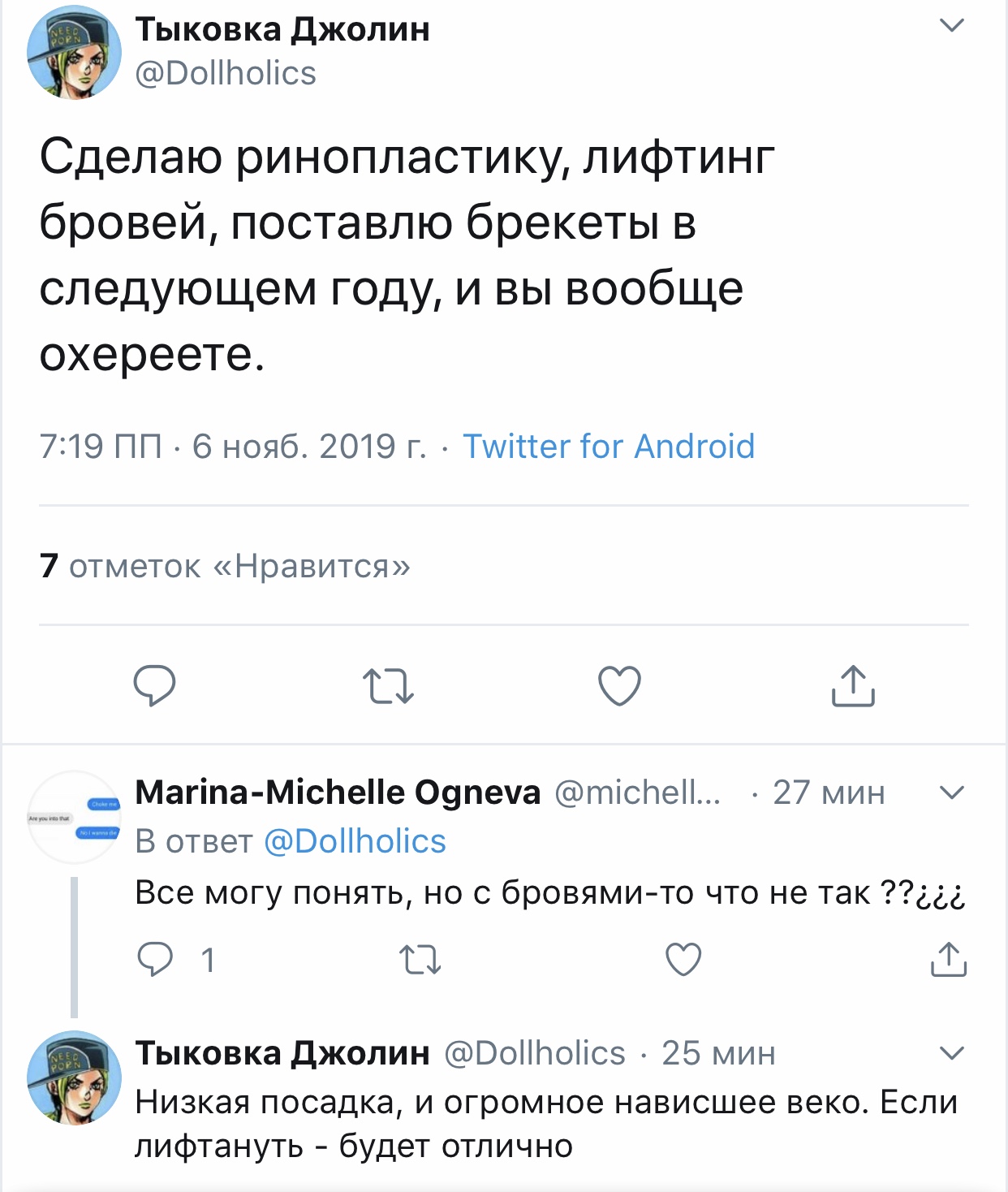Open Marina-Michelle Ogneva's profile picture
Viewport: 1008px width, 1192px height.
[x=74, y=817]
